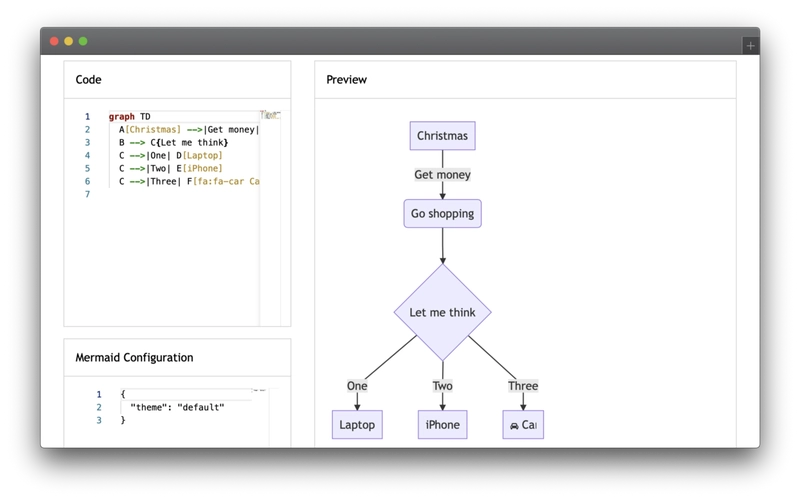Click the Let me think diamond node
800x501 pixels.
click(x=442, y=312)
